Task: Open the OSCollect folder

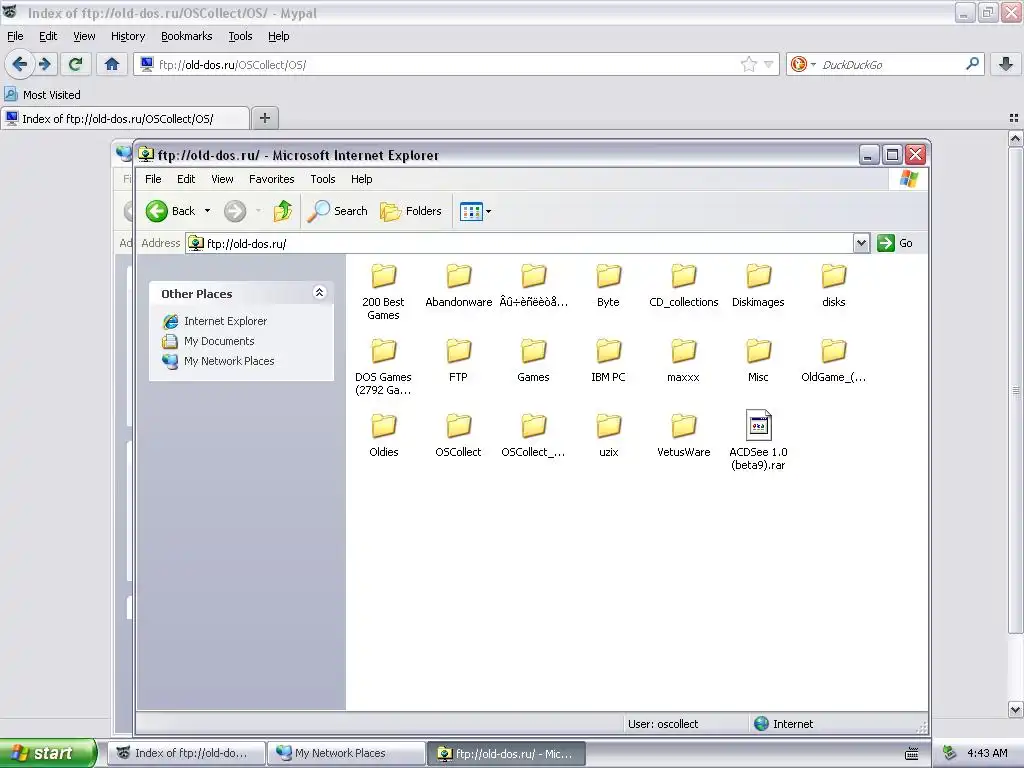Action: coord(458,435)
